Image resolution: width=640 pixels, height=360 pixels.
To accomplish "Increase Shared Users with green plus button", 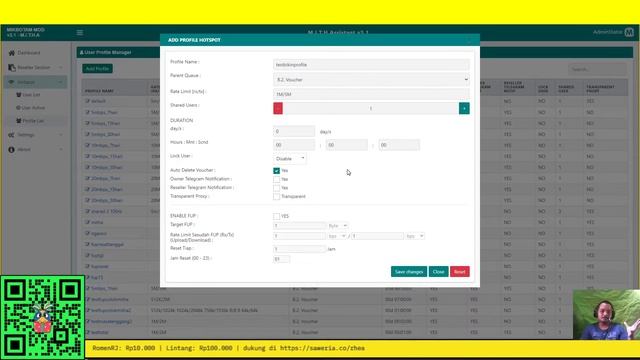I will [464, 108].
